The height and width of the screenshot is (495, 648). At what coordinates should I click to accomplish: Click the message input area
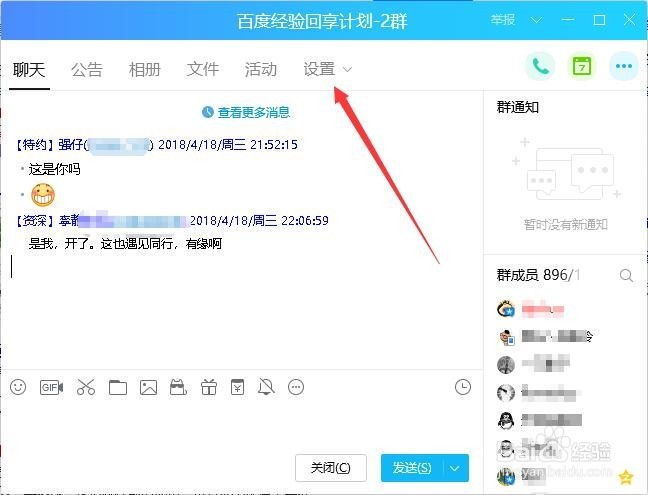click(x=242, y=426)
